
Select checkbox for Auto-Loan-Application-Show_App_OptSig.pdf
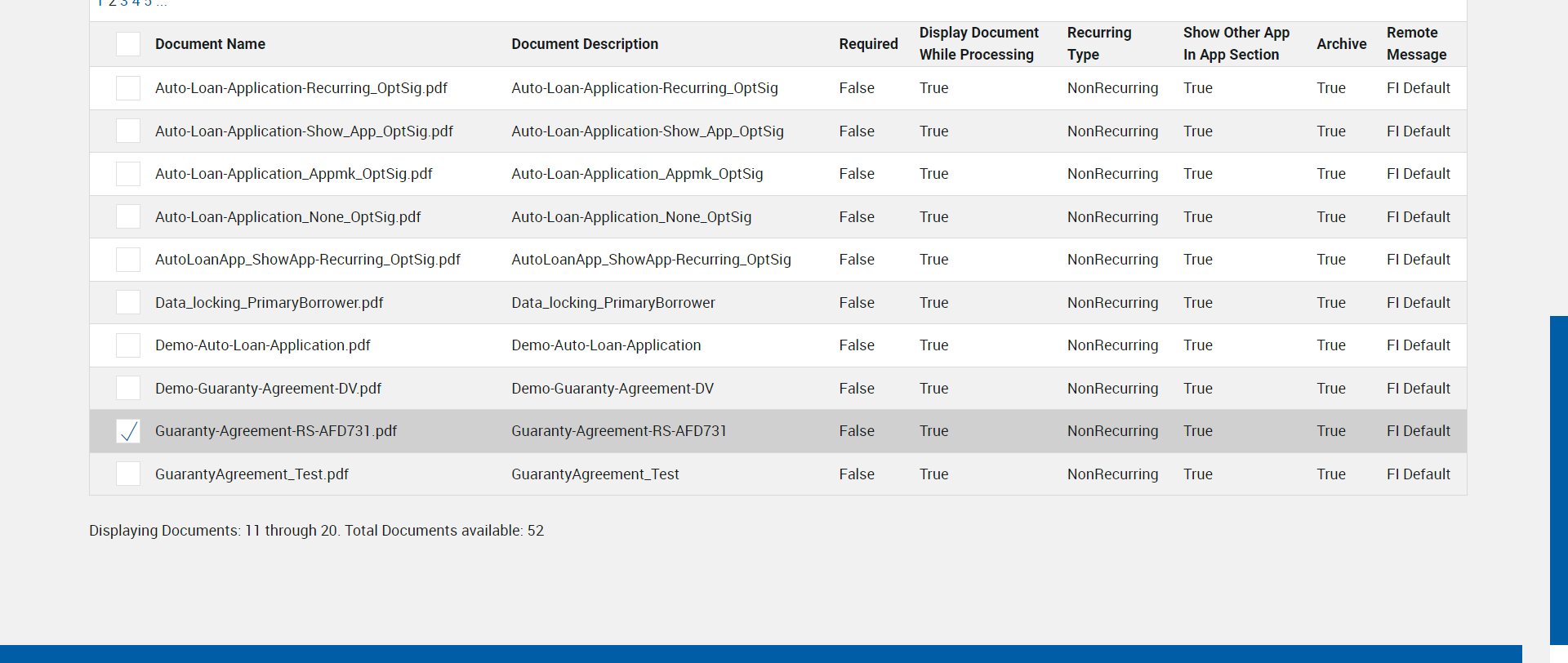(128, 131)
